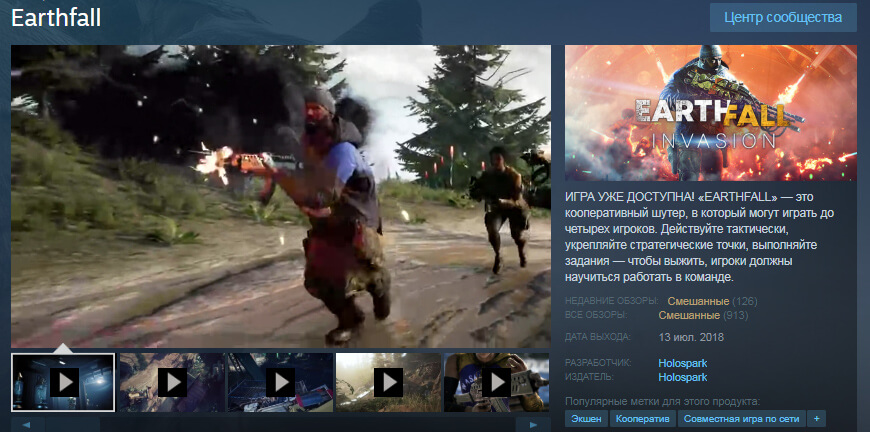Click the РАЗРАБОТЧИК label
This screenshot has height=432, width=870.
[598, 363]
